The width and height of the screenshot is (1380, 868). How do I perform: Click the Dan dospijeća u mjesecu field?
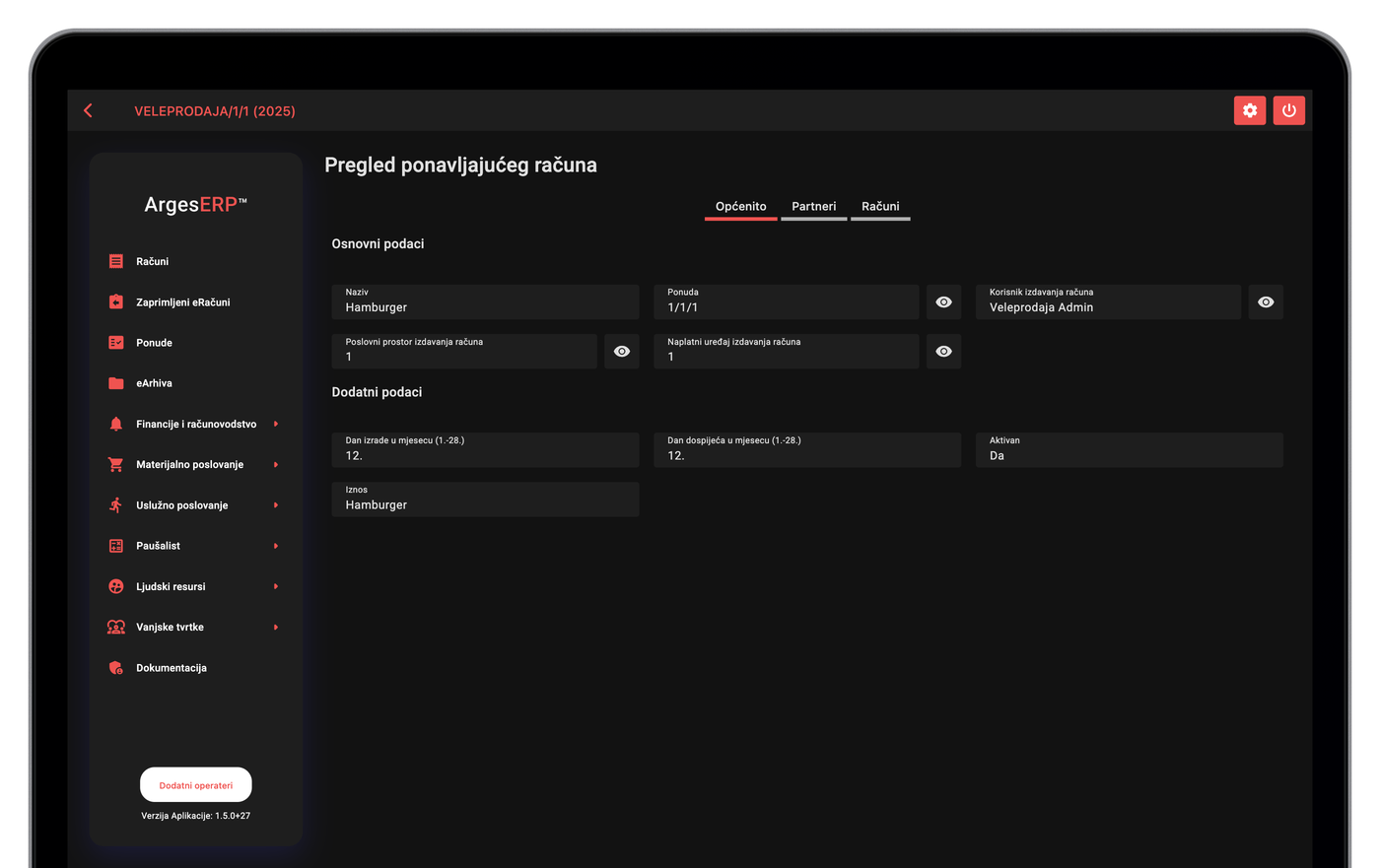807,450
